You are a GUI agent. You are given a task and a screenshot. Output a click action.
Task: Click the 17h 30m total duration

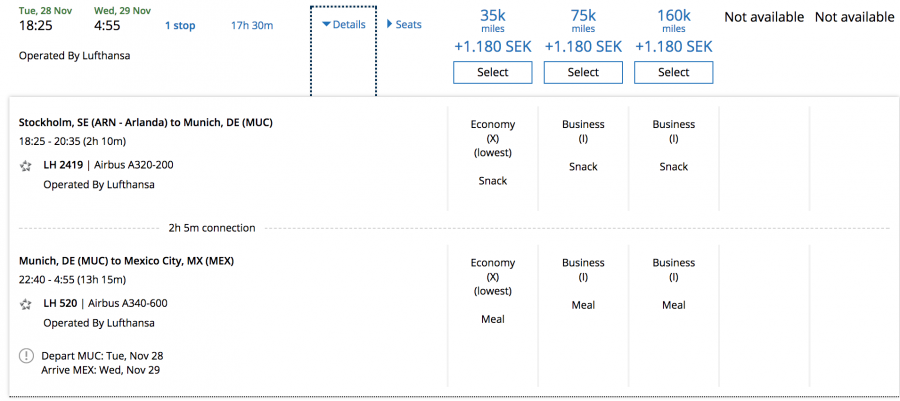[x=252, y=25]
